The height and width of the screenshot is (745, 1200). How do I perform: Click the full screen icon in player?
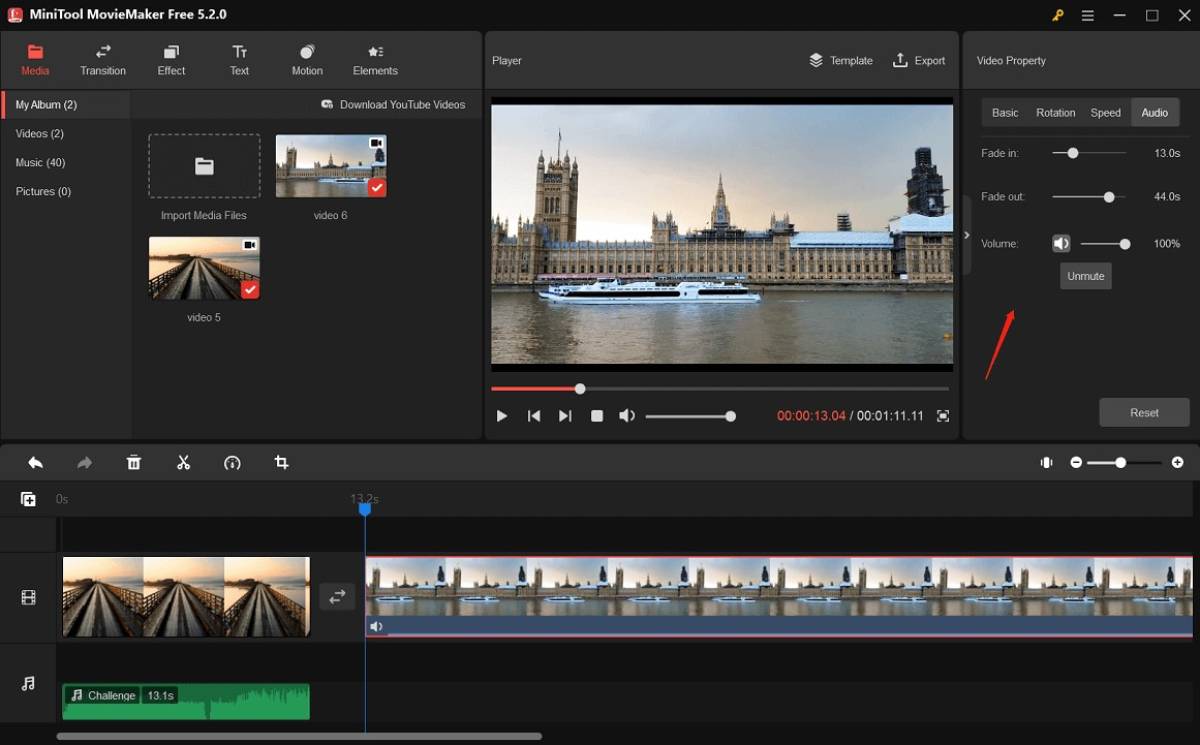click(943, 416)
